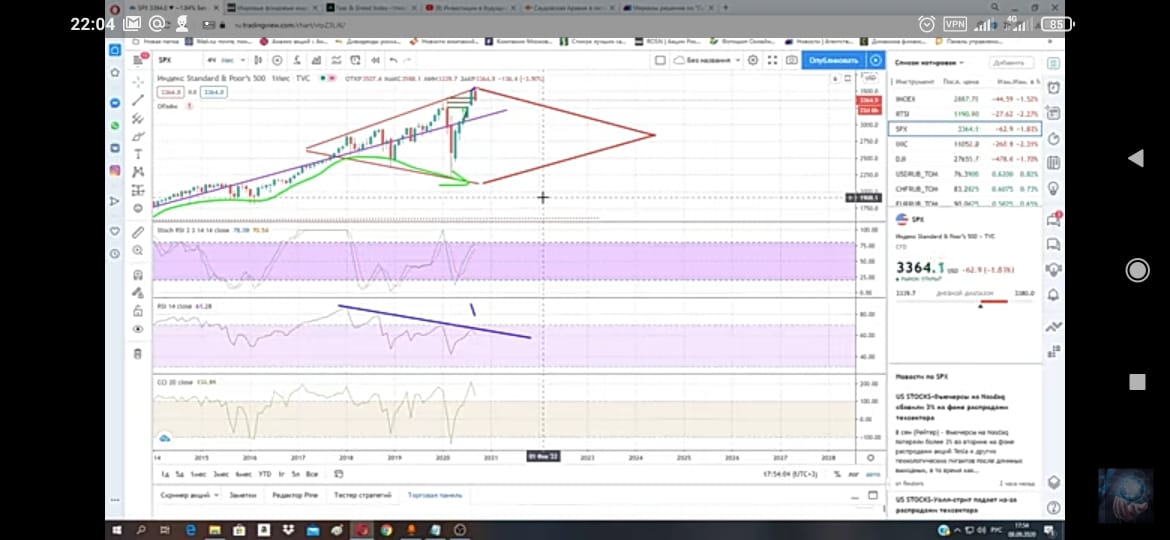Image resolution: width=1170 pixels, height=540 pixels.
Task: Lock all drawing tools
Action: [x=138, y=311]
